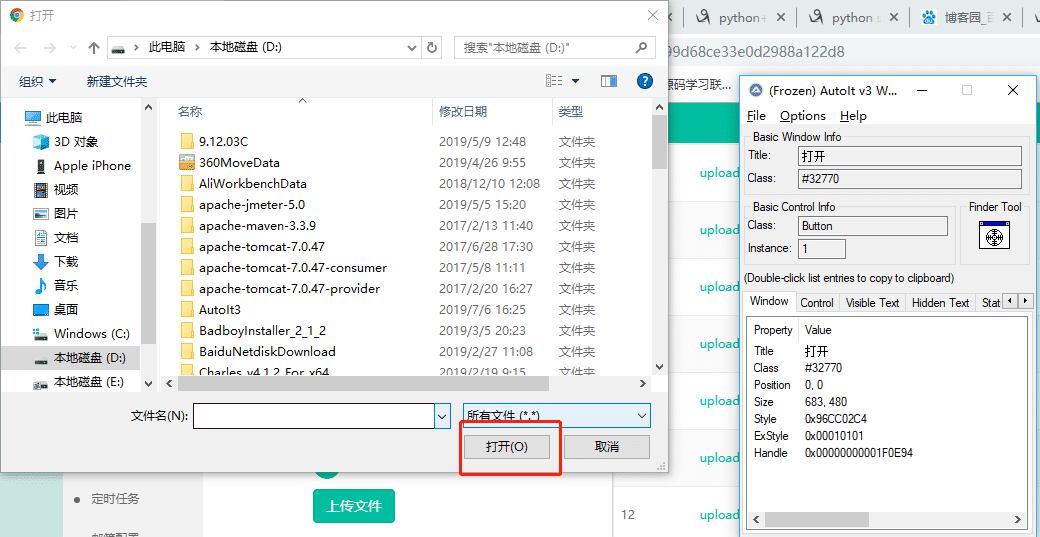Viewport: 1040px width, 537px height.
Task: Click the green 上传文件 button
Action: pyautogui.click(x=354, y=507)
